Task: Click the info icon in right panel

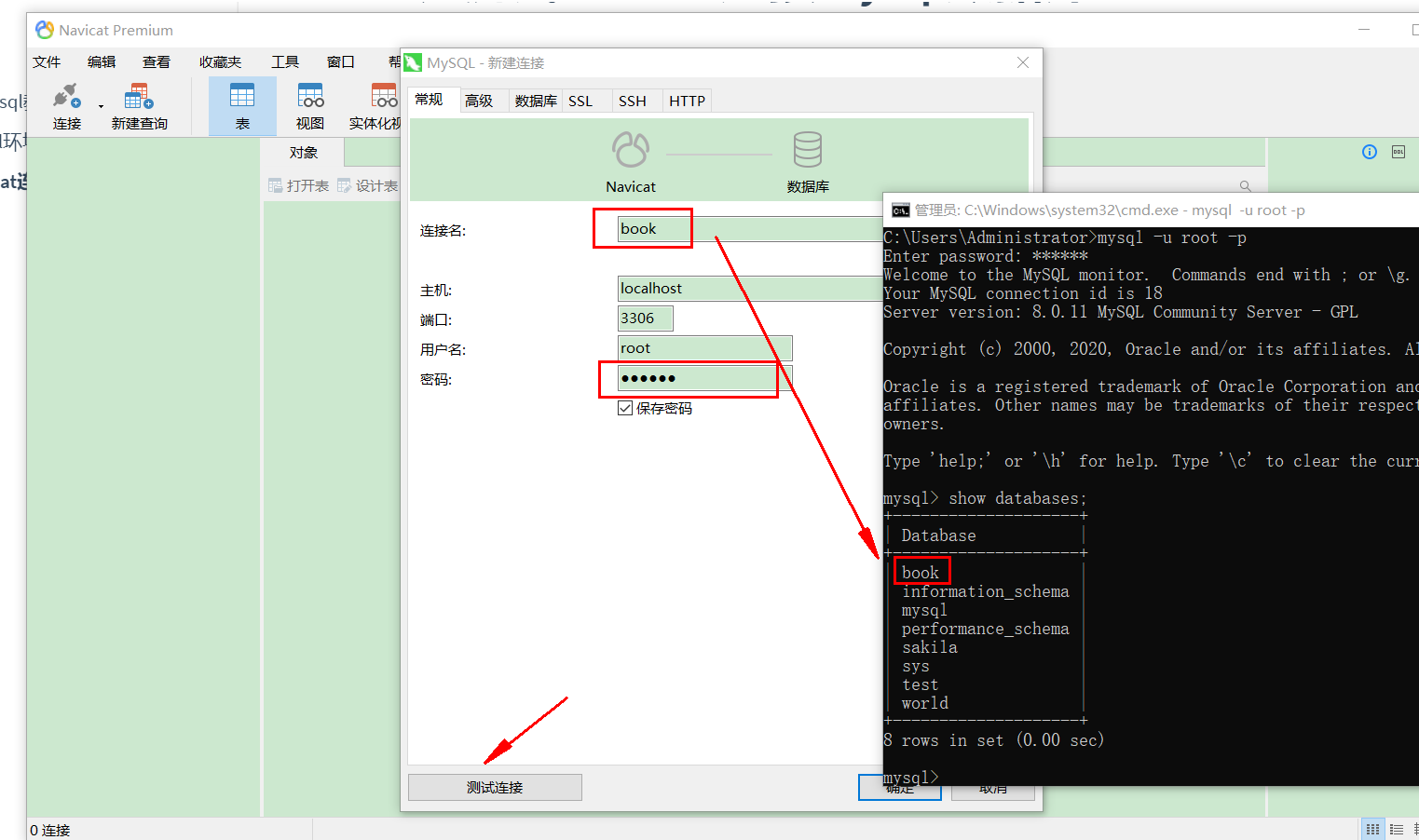Action: pos(1370,152)
